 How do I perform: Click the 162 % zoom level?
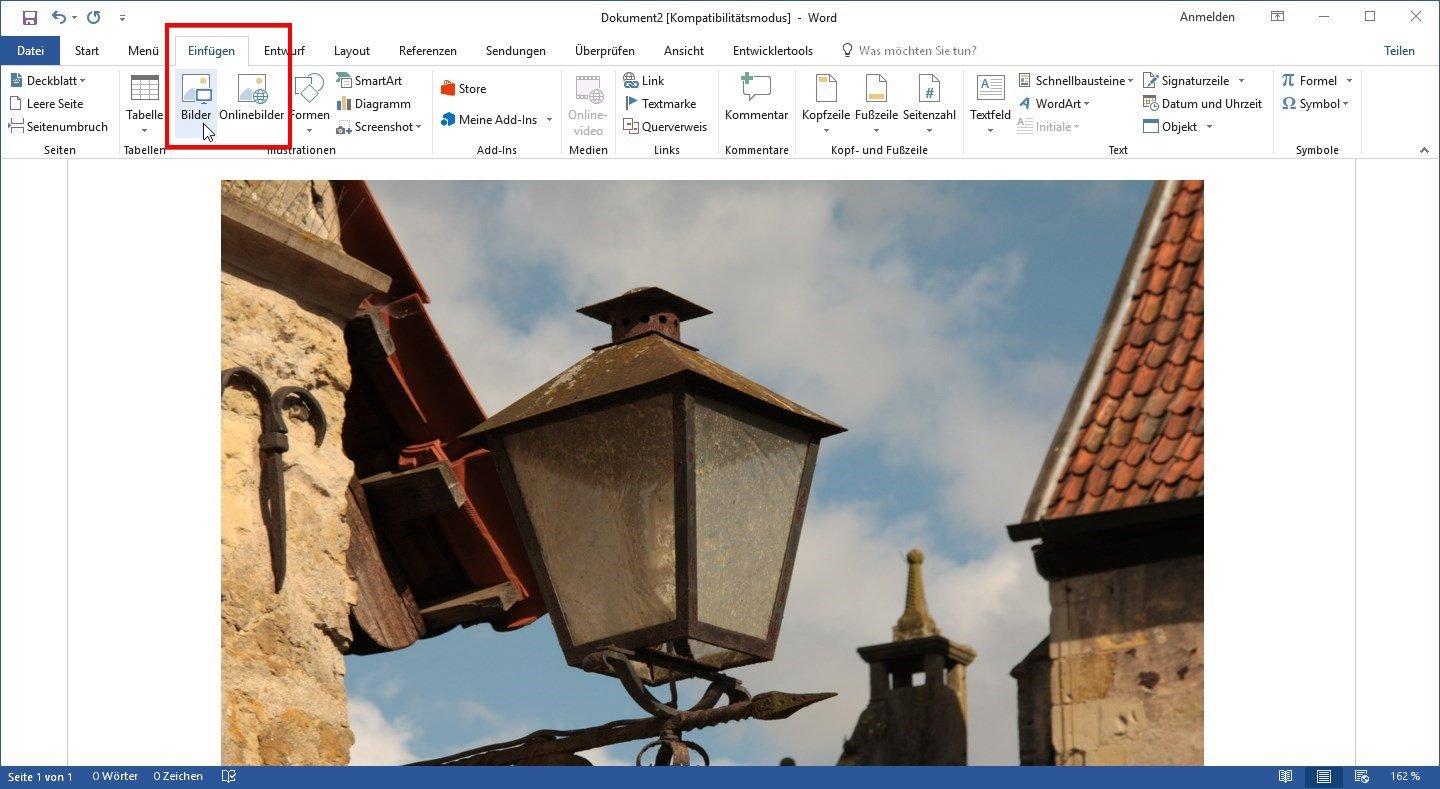click(1405, 777)
